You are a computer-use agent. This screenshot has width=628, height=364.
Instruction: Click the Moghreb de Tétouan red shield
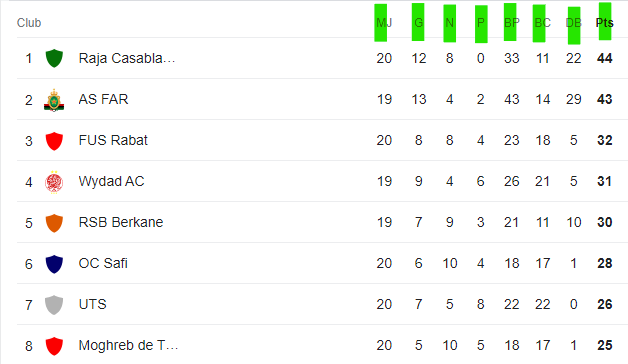pyautogui.click(x=54, y=346)
